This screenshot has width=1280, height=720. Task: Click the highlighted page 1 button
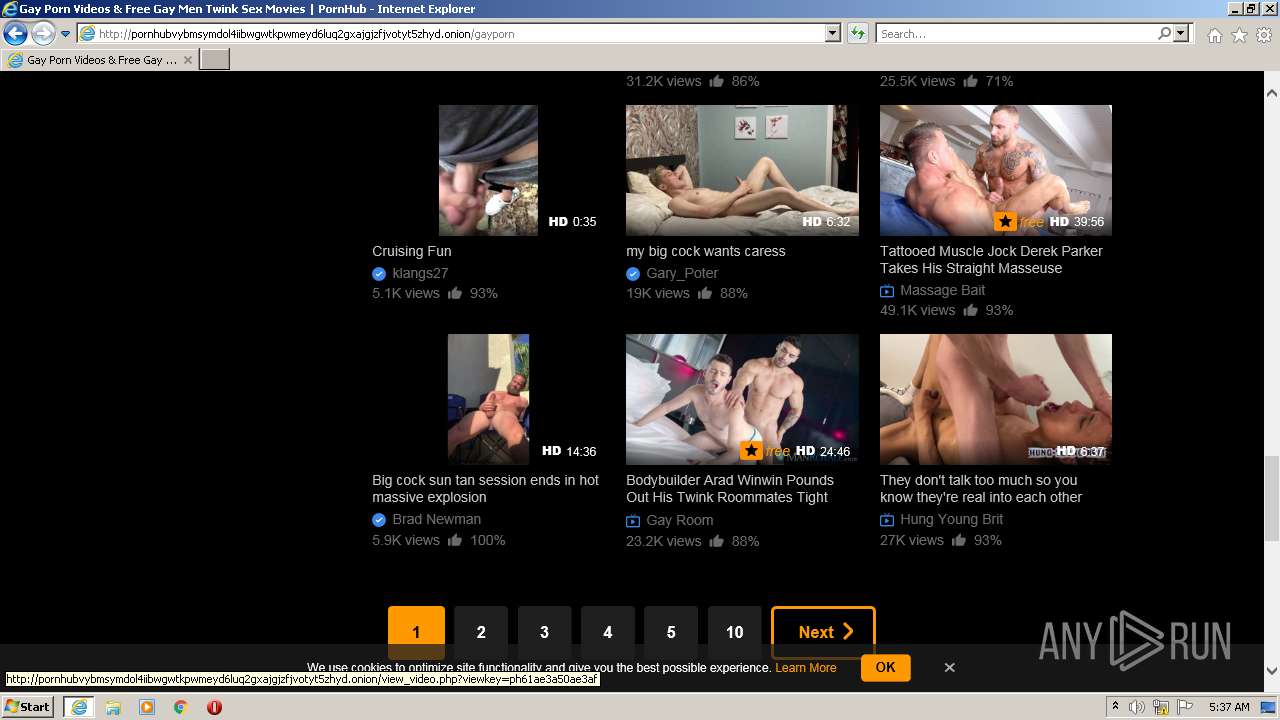pyautogui.click(x=416, y=632)
